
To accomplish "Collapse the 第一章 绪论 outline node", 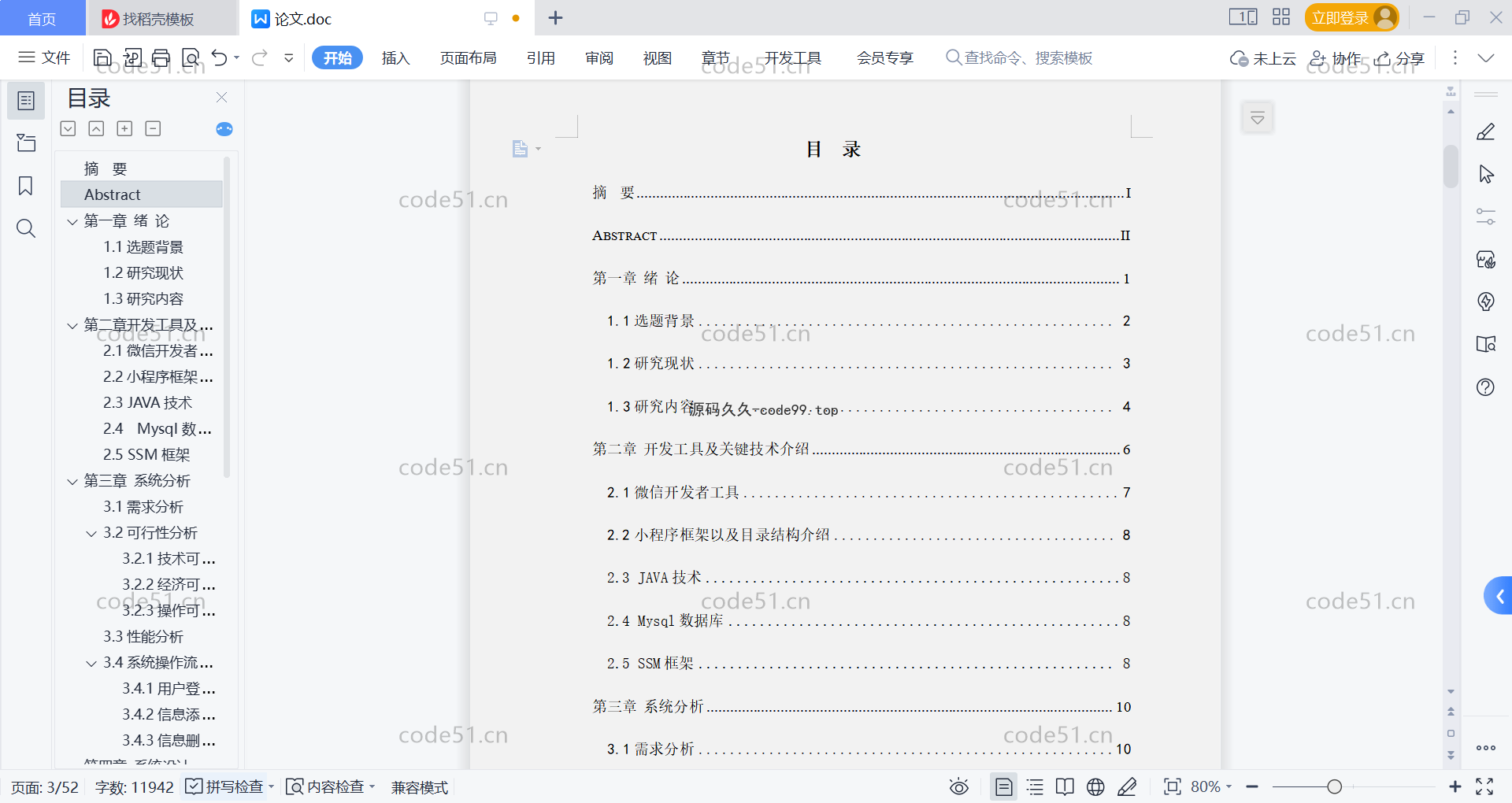I will [72, 221].
